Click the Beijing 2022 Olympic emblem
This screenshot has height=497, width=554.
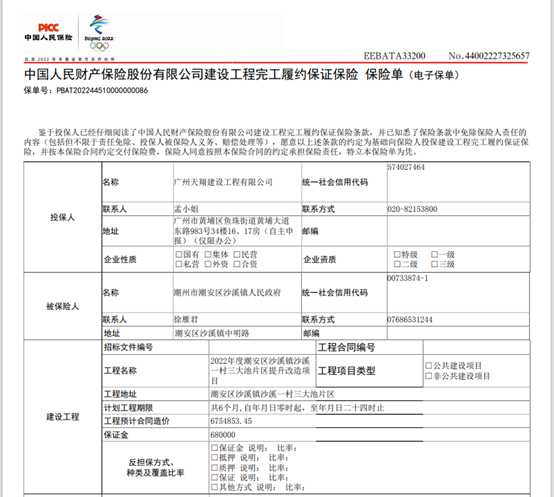point(99,33)
